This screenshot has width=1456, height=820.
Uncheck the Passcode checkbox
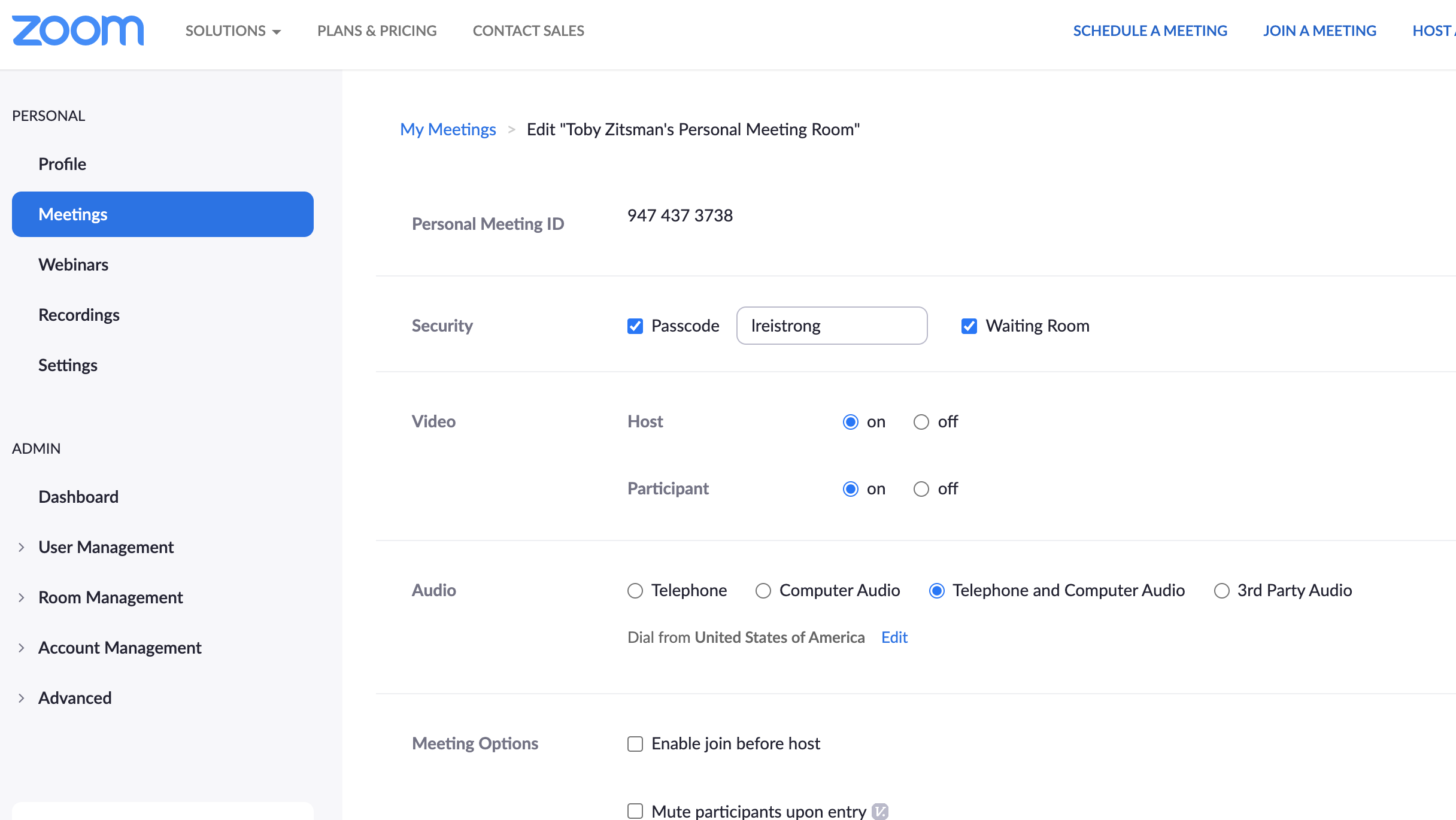[x=635, y=326]
